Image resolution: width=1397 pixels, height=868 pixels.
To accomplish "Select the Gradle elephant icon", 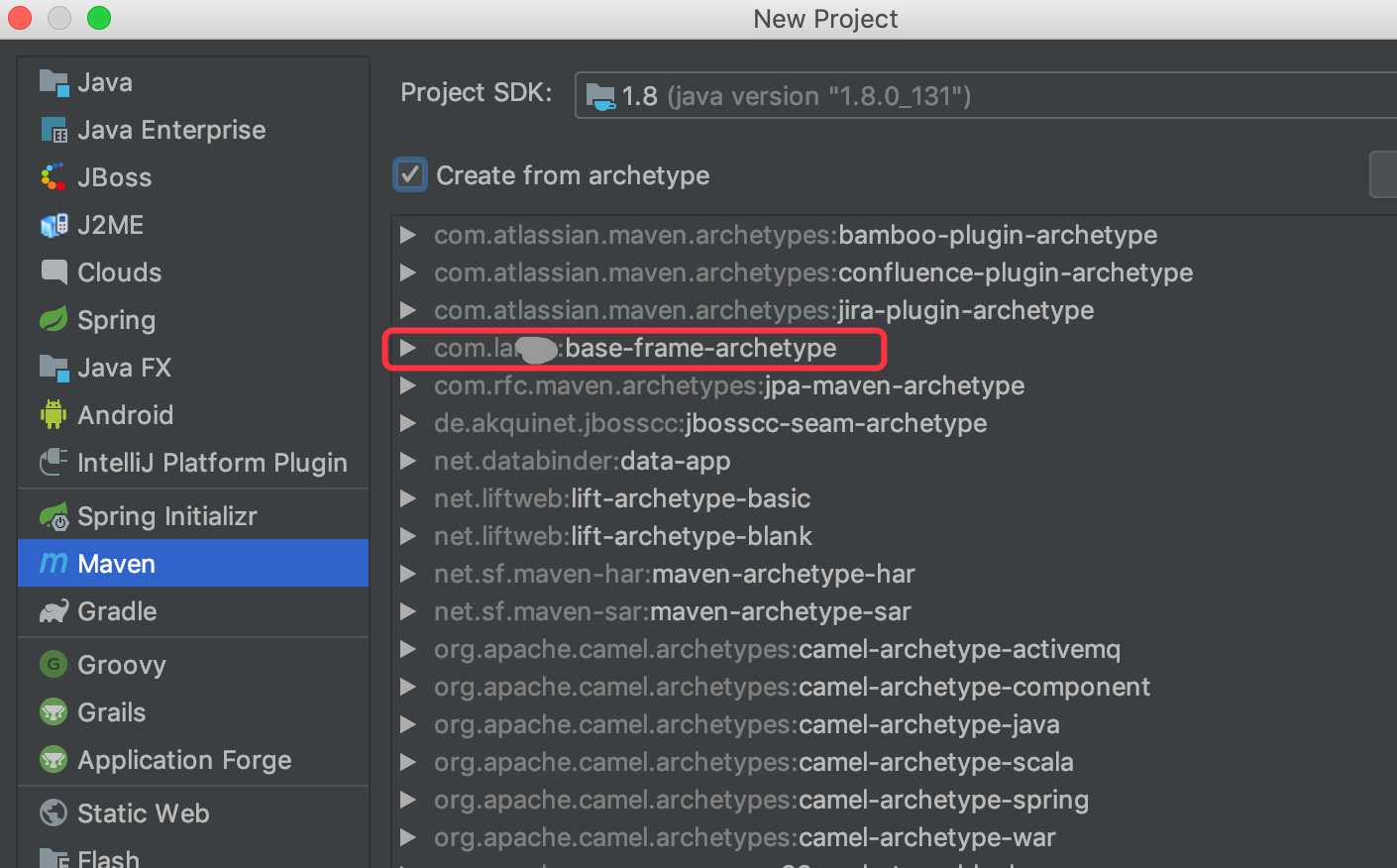I will click(54, 611).
